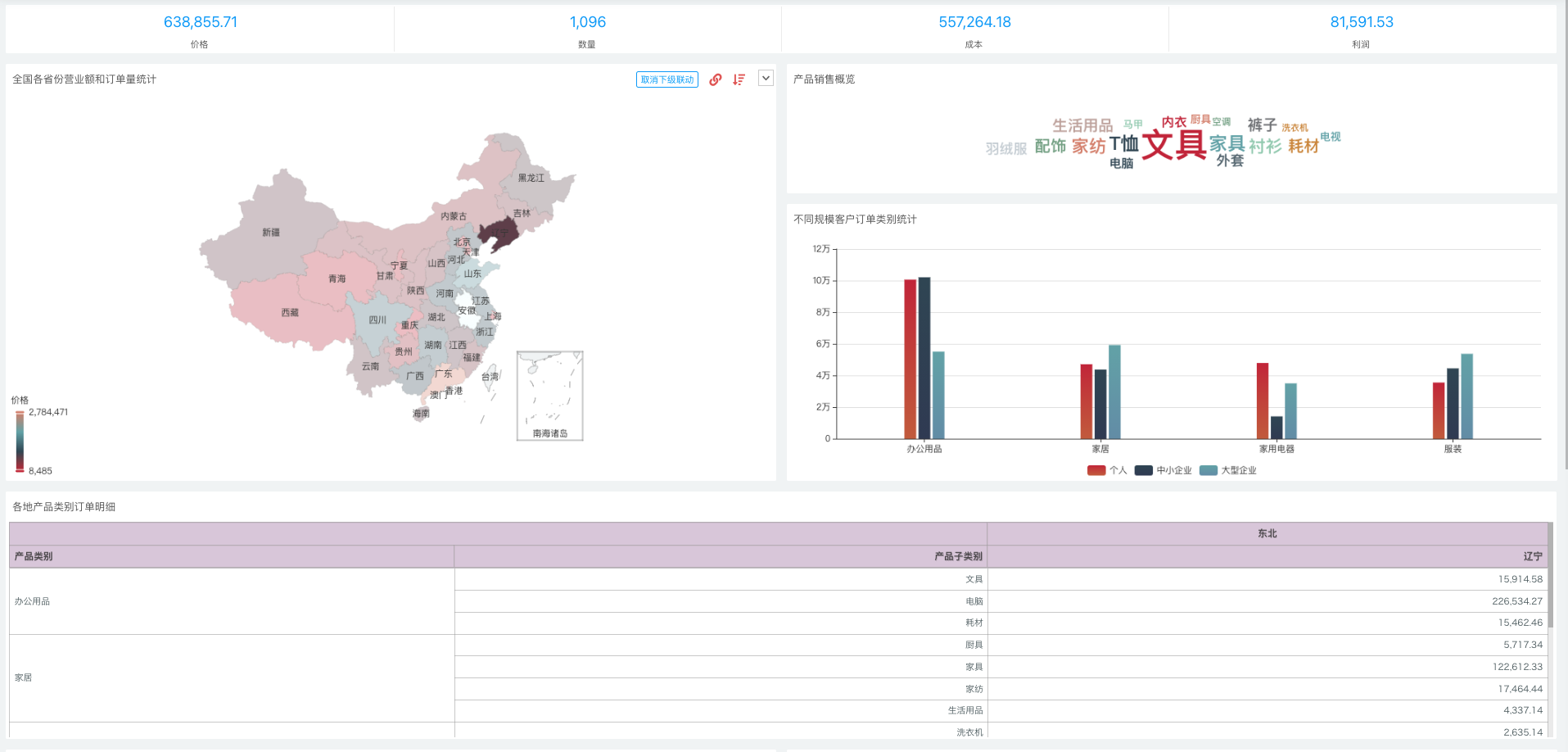The width and height of the screenshot is (1568, 752).
Task: Select the 1,096 数量 indicator card
Action: (x=587, y=30)
